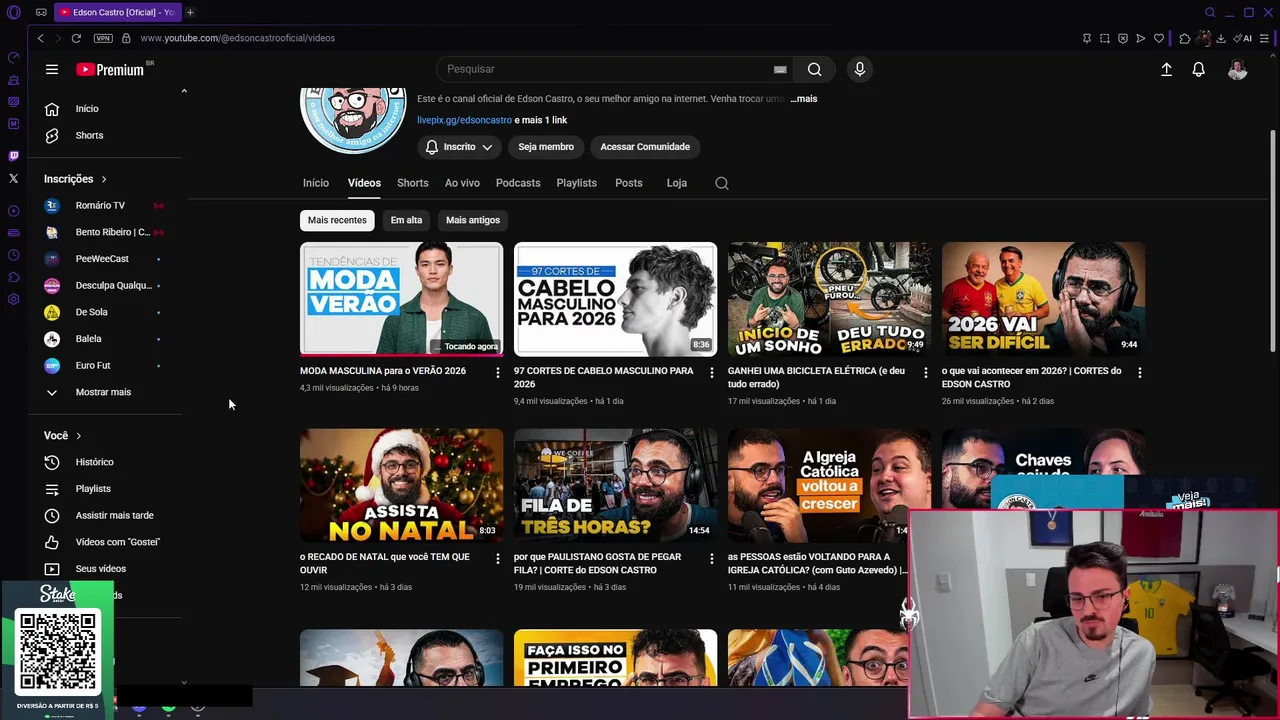Click the YouTube Premium logo
1280x720 pixels.
click(110, 69)
